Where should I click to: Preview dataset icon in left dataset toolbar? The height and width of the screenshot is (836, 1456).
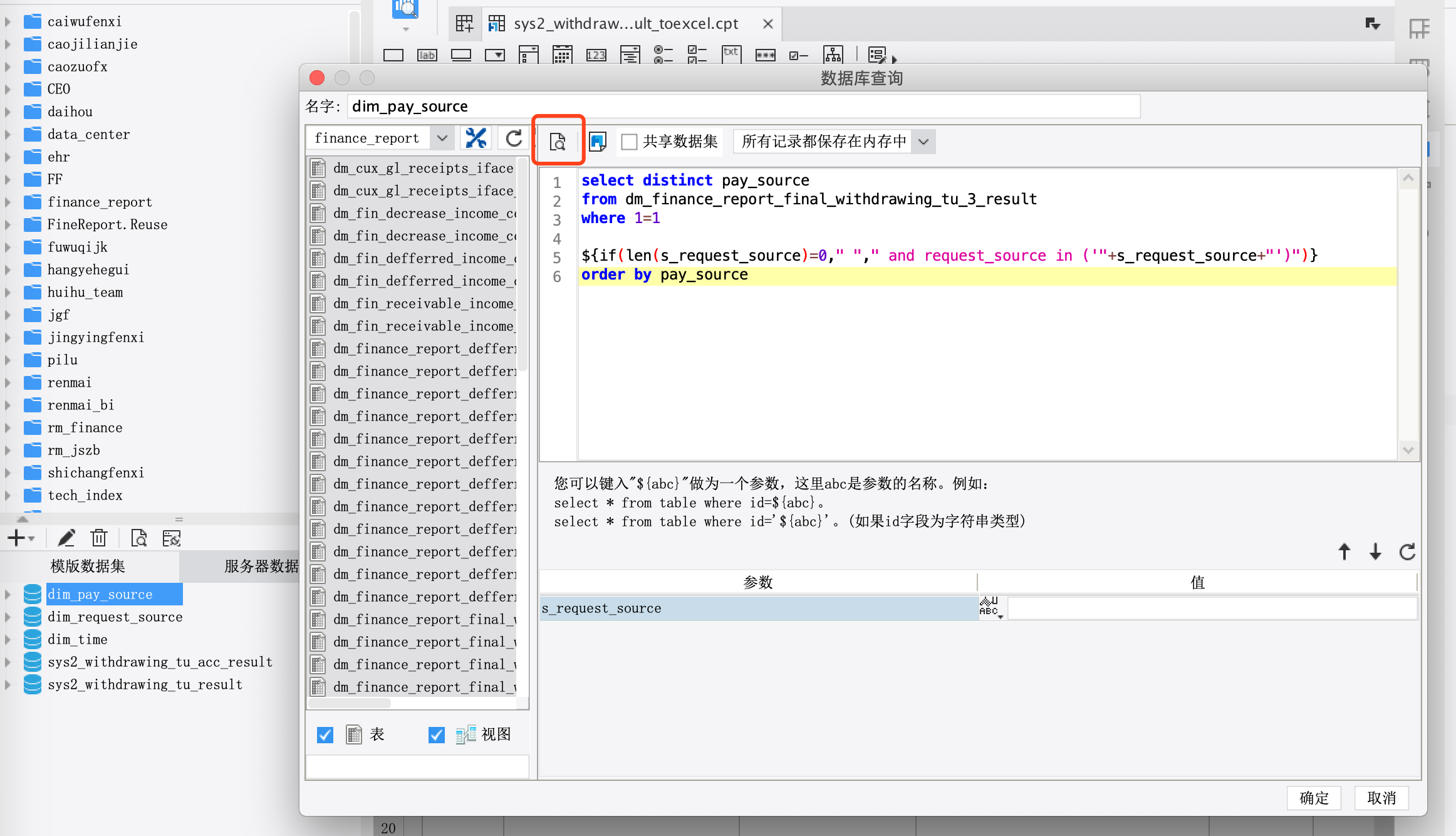point(138,538)
